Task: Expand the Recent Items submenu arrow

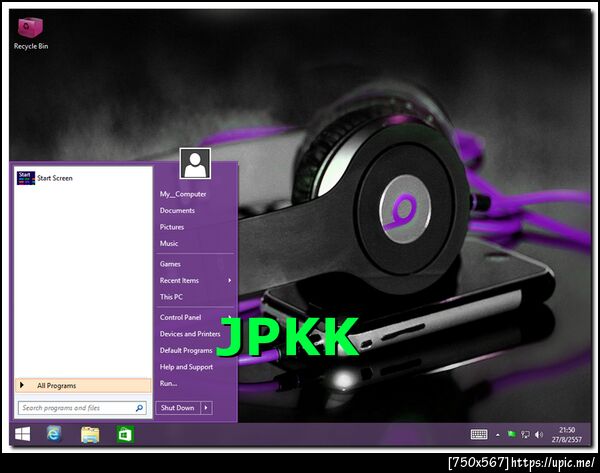Action: click(229, 281)
